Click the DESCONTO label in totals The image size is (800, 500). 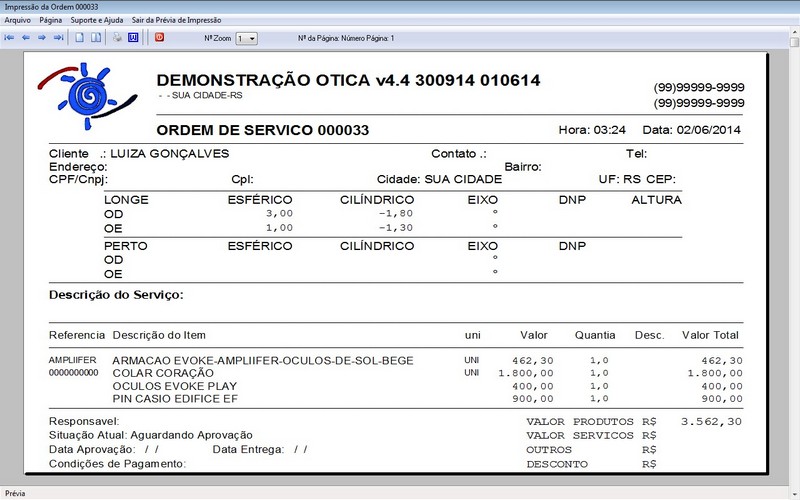coord(557,464)
